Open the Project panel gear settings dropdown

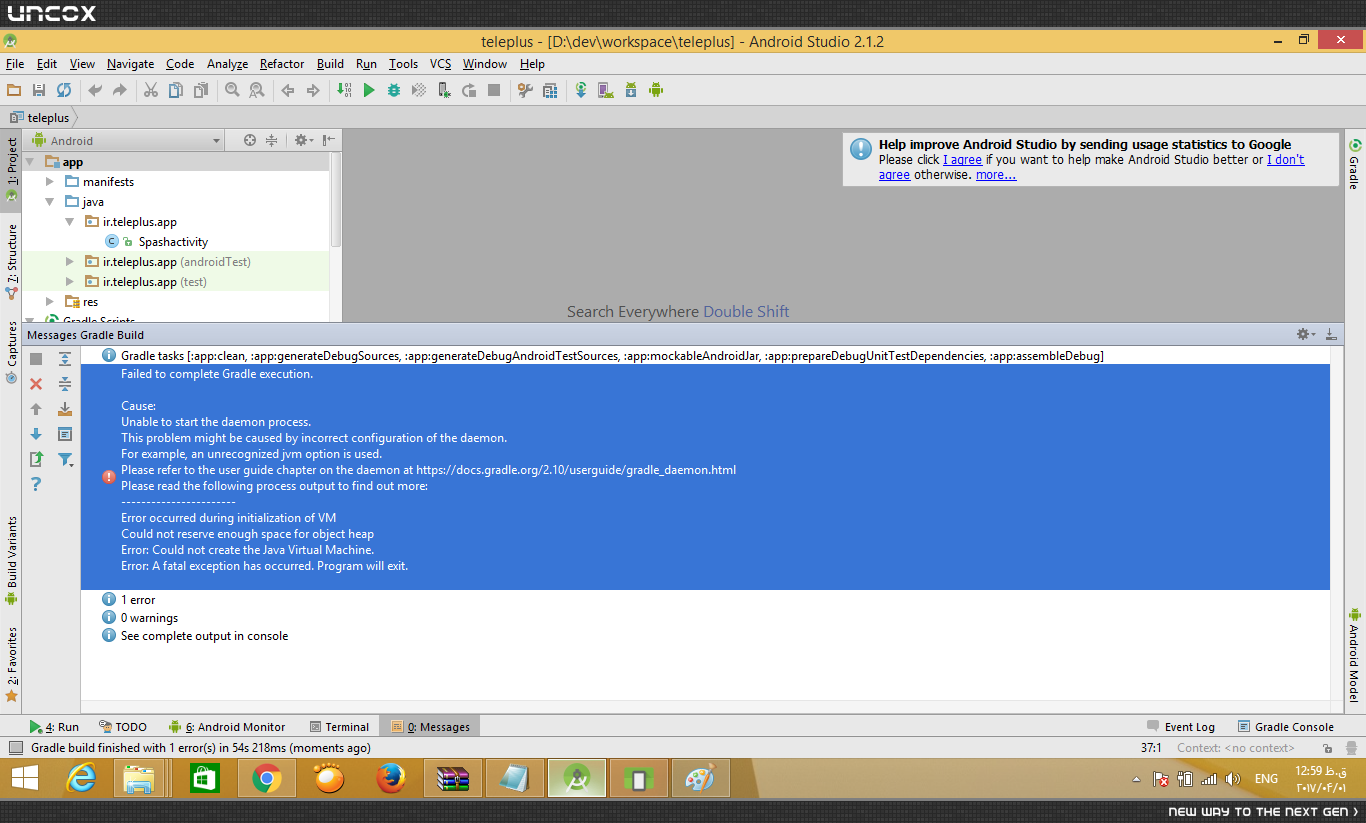(x=304, y=140)
